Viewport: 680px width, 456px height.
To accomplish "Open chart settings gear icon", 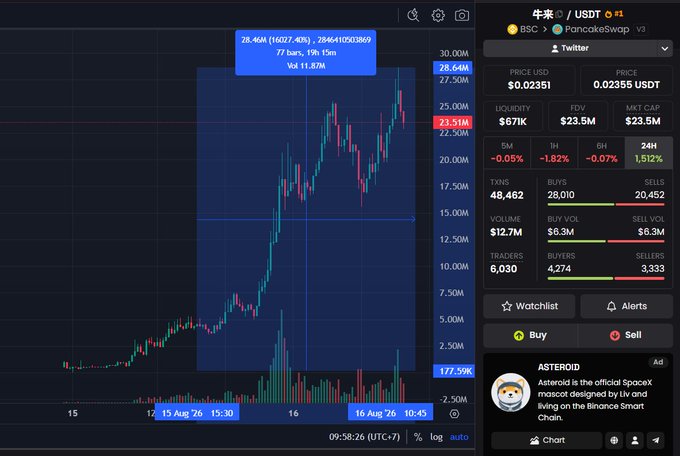I will pyautogui.click(x=438, y=15).
